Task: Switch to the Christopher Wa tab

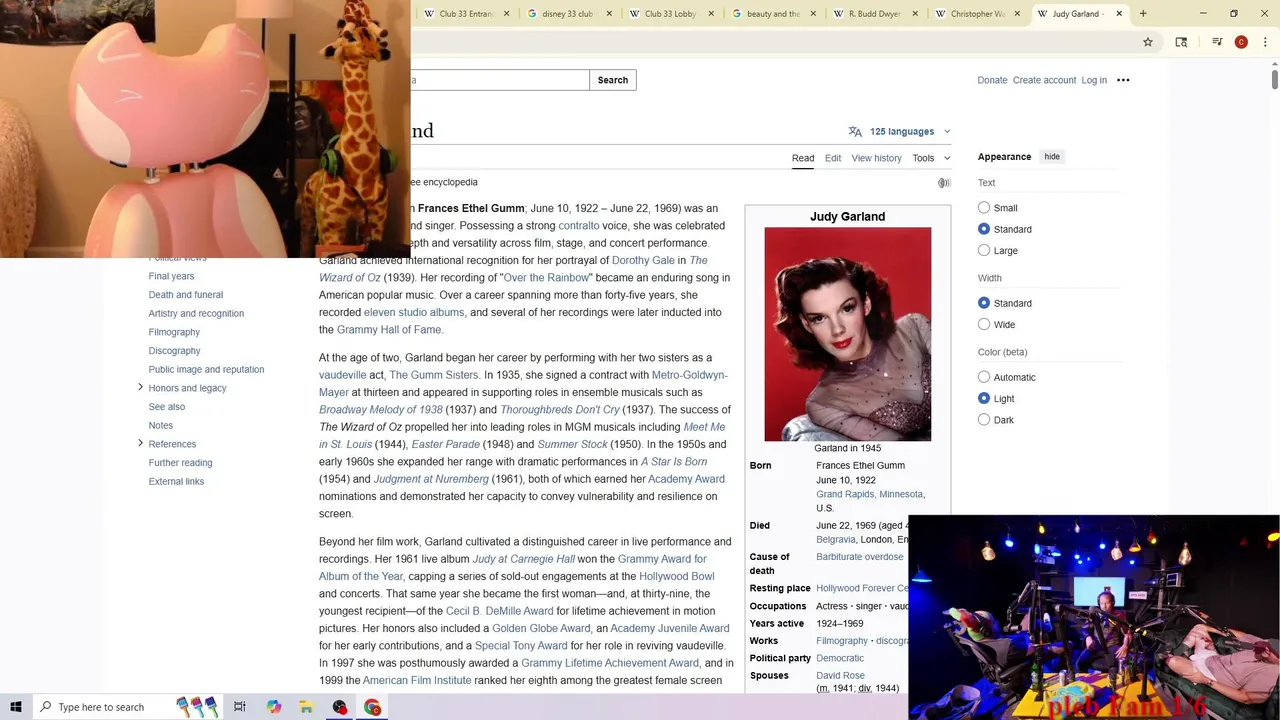Action: tap(977, 14)
